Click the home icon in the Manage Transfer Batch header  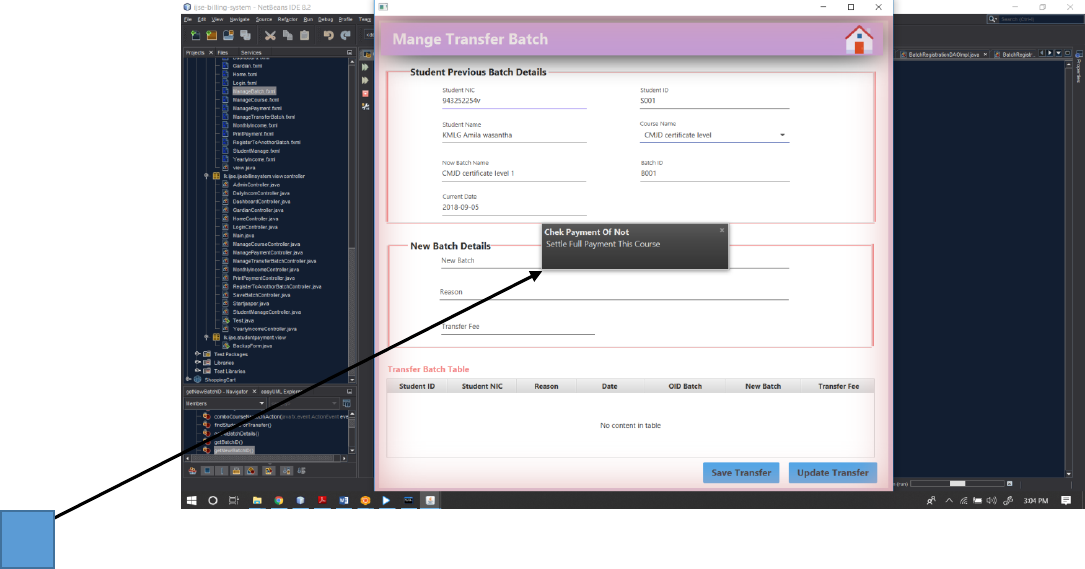click(x=859, y=39)
